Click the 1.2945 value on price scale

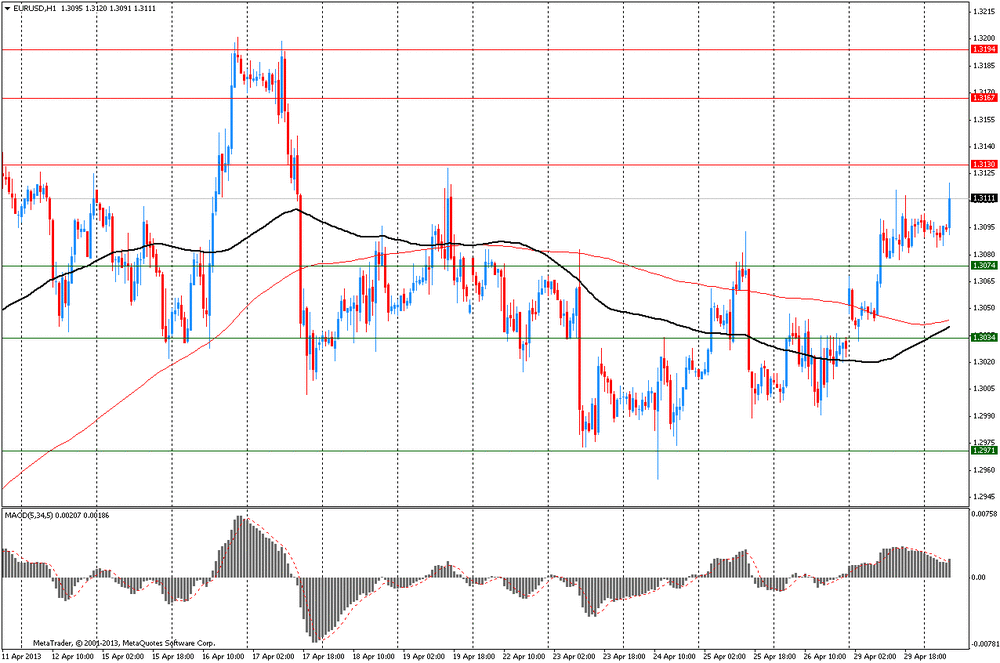tap(982, 496)
